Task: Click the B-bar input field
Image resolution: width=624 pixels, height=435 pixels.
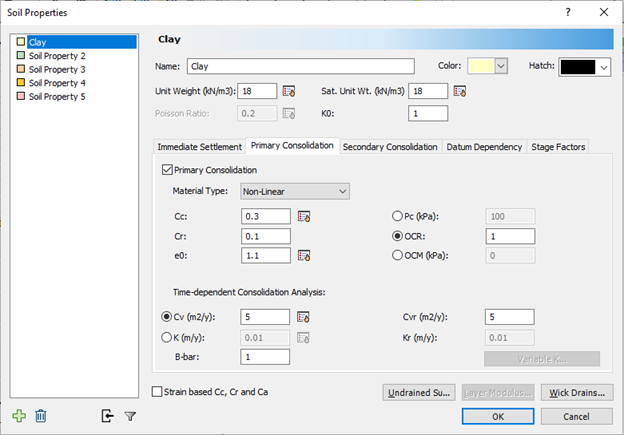Action: point(265,357)
